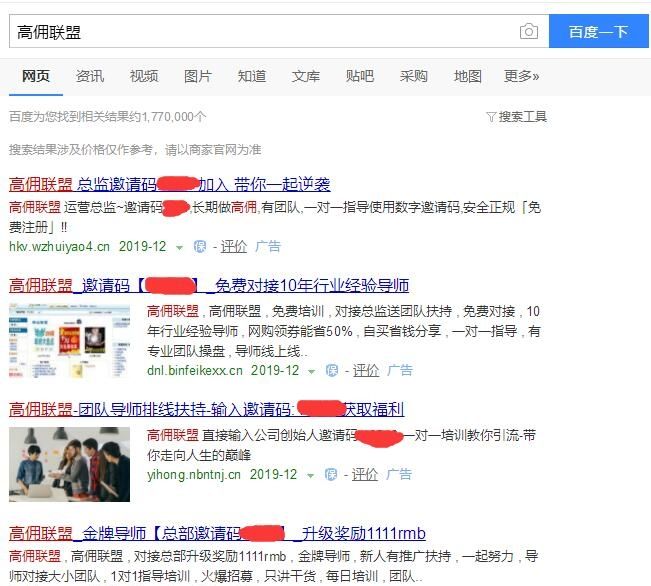Switch to the 资讯 tab
Image resolution: width=651 pixels, height=586 pixels.
click(90, 76)
